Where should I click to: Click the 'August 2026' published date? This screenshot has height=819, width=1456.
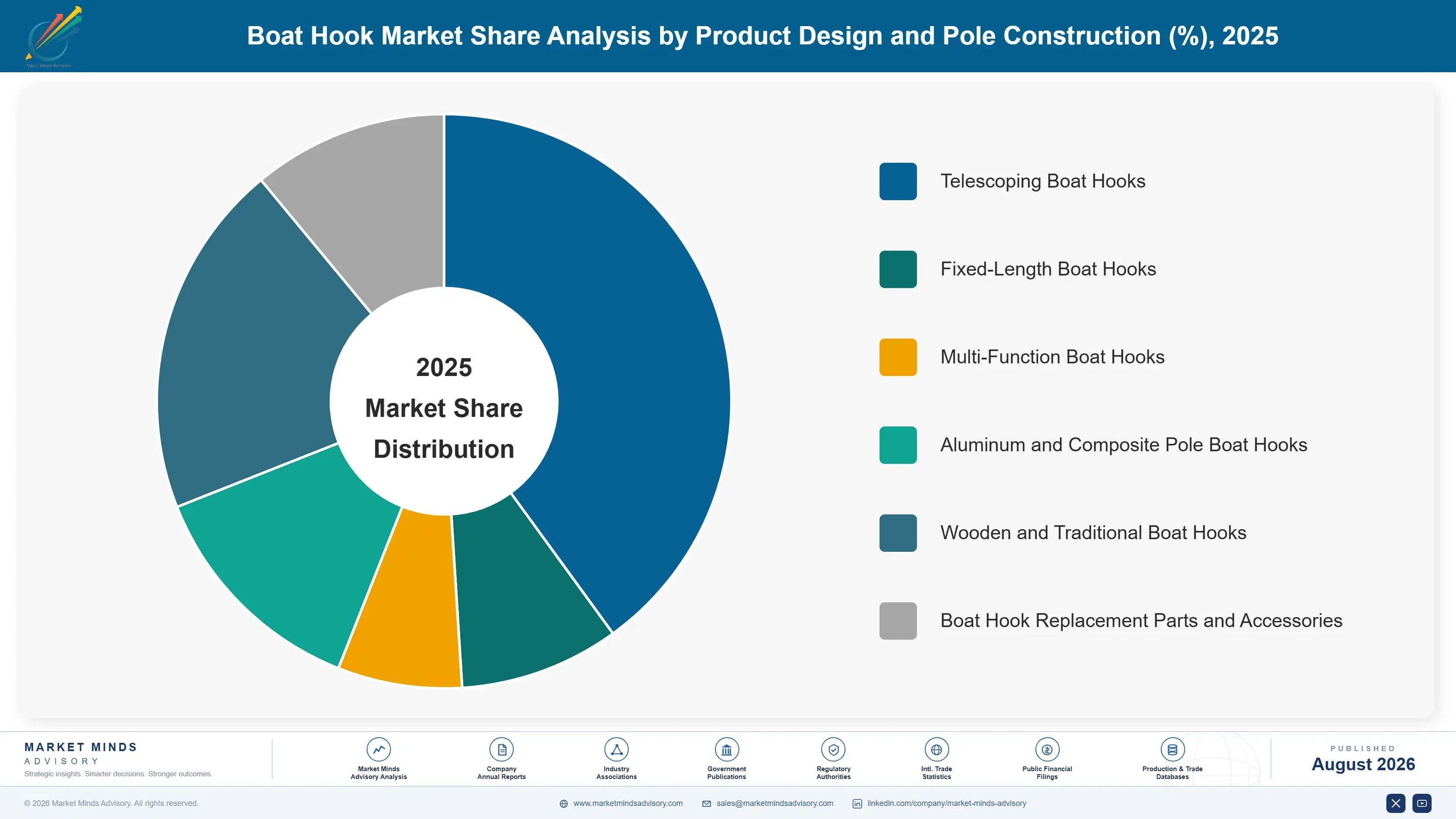[x=1363, y=764]
